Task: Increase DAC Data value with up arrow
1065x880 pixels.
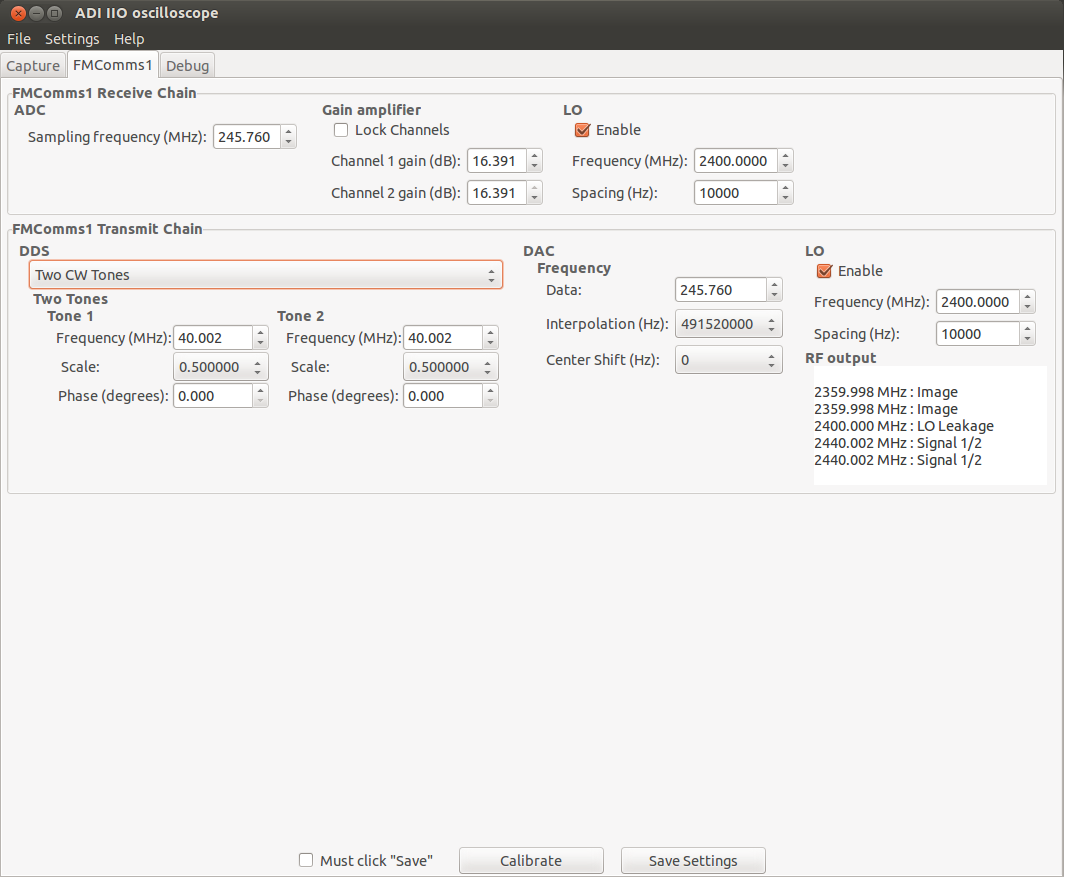Action: point(775,285)
